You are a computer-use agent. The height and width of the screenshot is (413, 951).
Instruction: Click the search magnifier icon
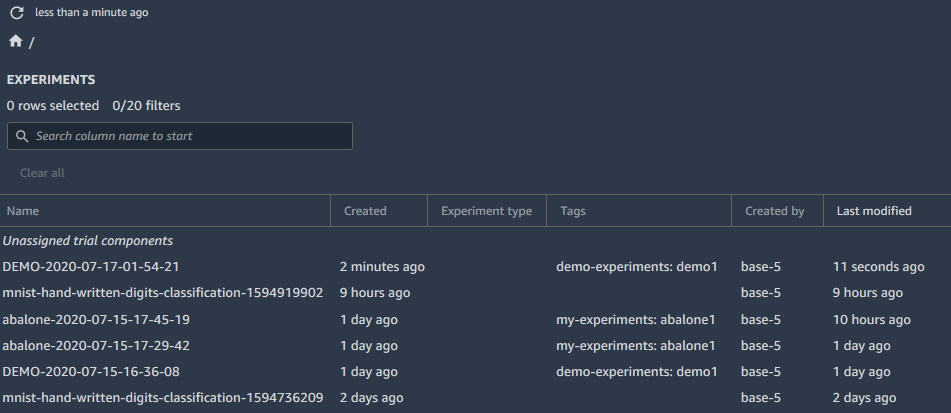pos(22,136)
